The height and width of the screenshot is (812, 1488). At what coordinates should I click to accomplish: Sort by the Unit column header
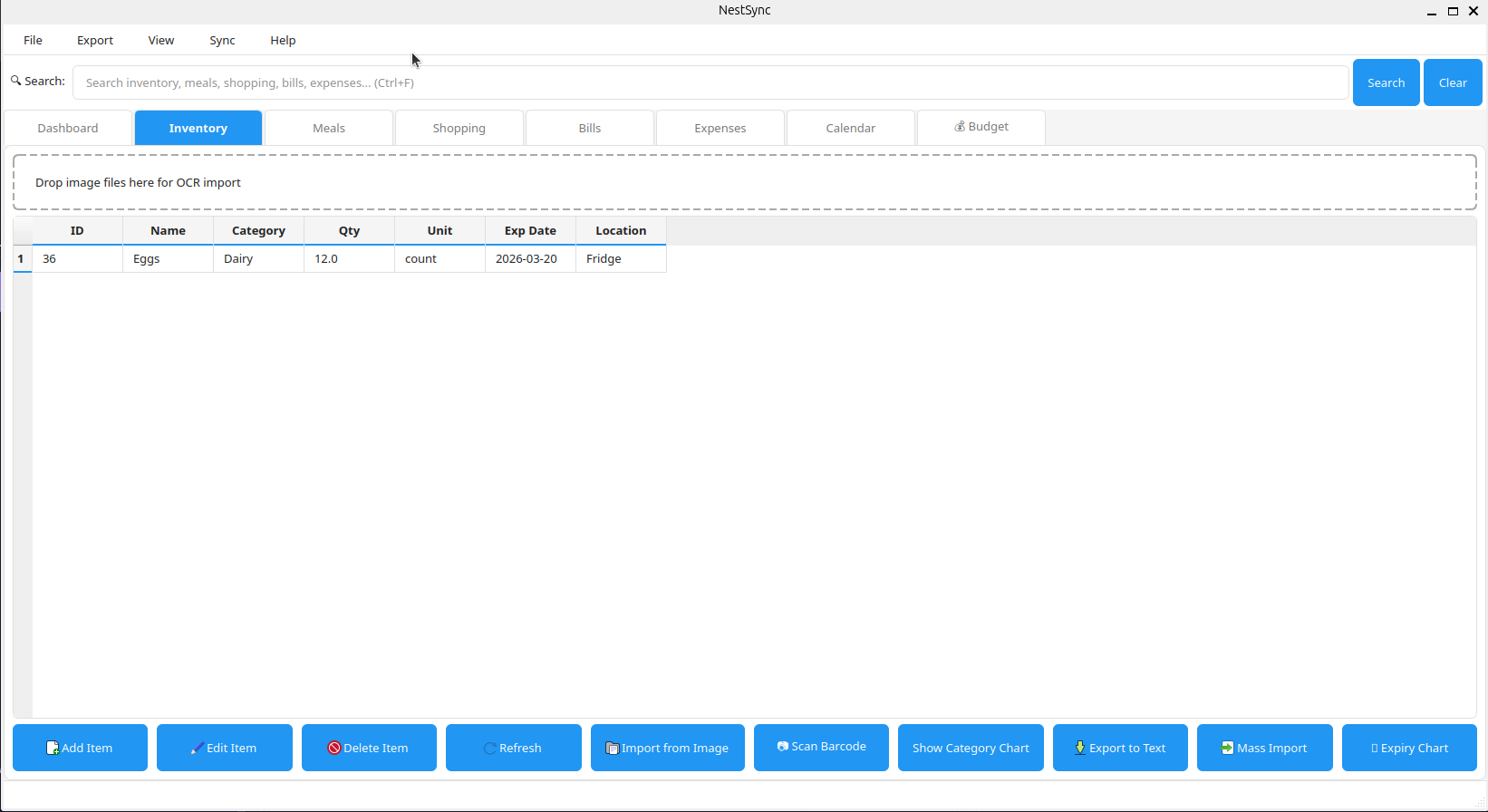pyautogui.click(x=440, y=230)
